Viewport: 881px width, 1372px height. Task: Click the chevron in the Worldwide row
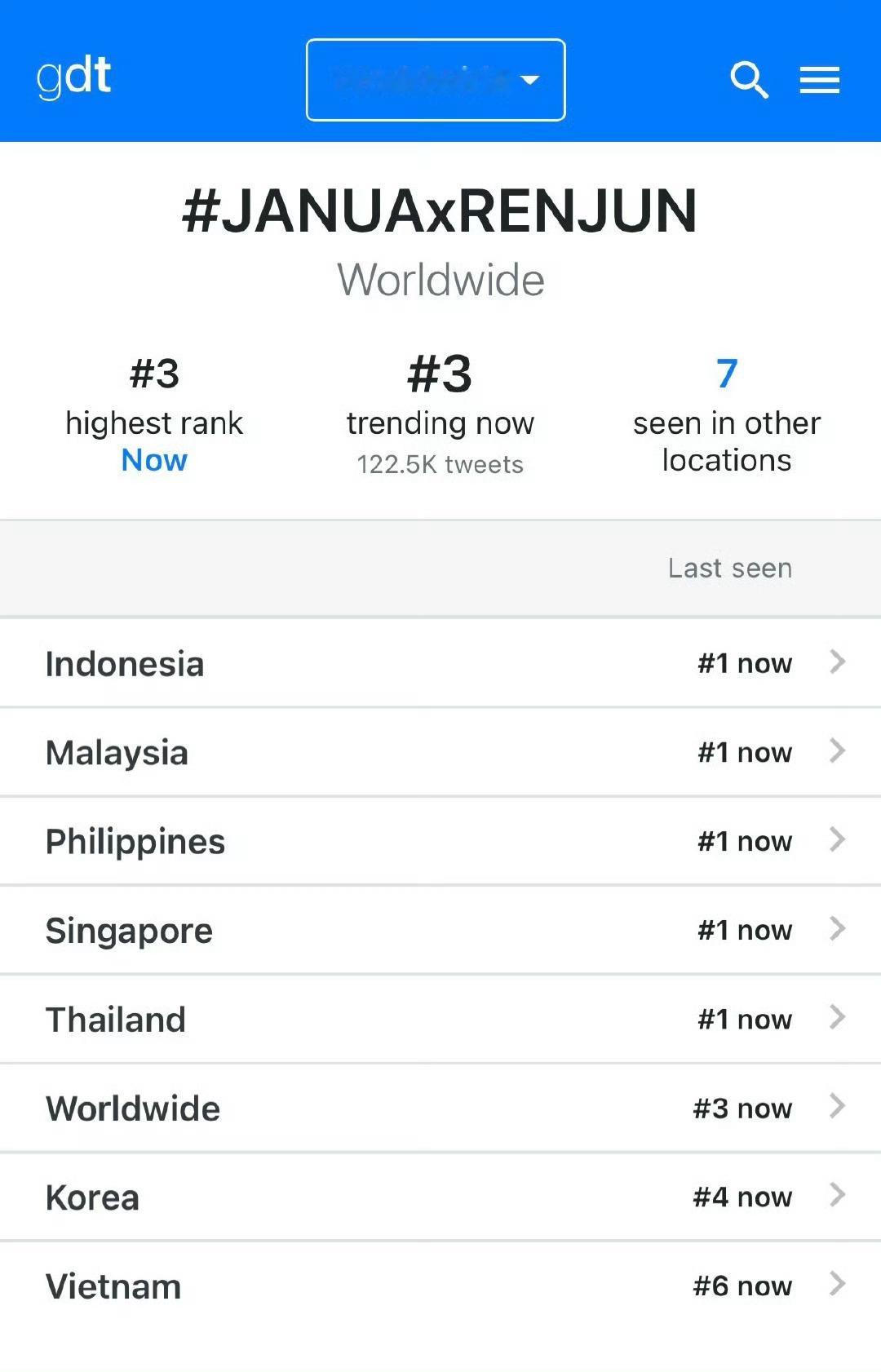click(837, 1106)
